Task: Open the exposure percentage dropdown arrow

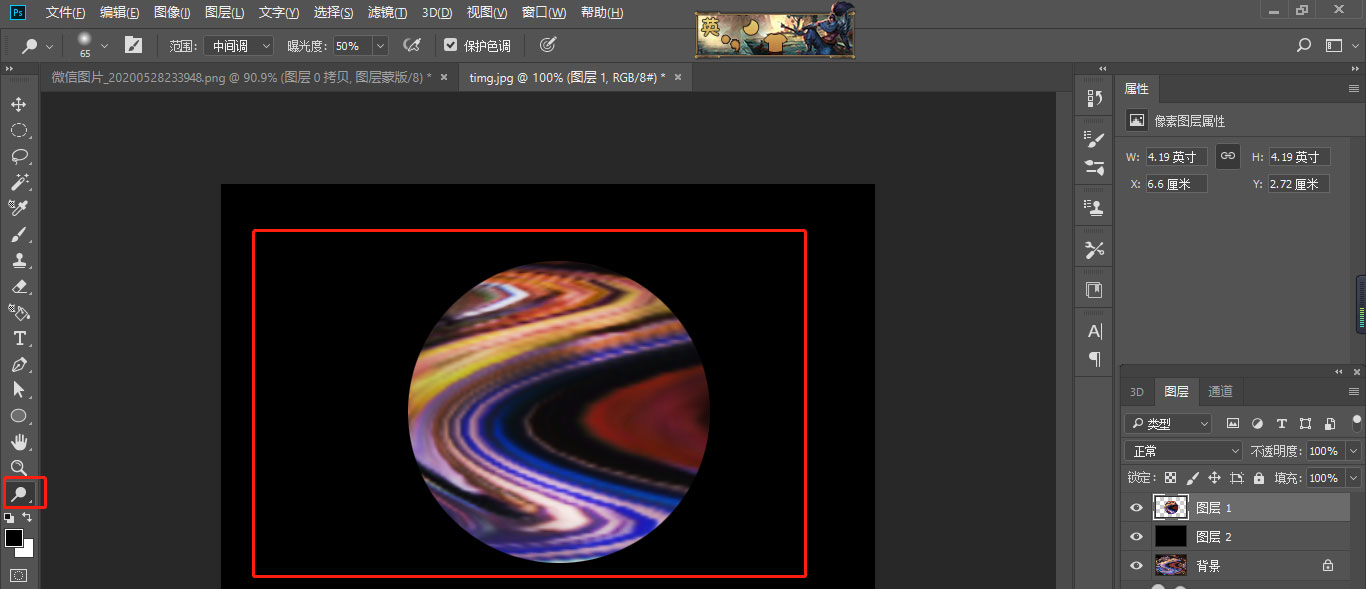Action: 380,45
